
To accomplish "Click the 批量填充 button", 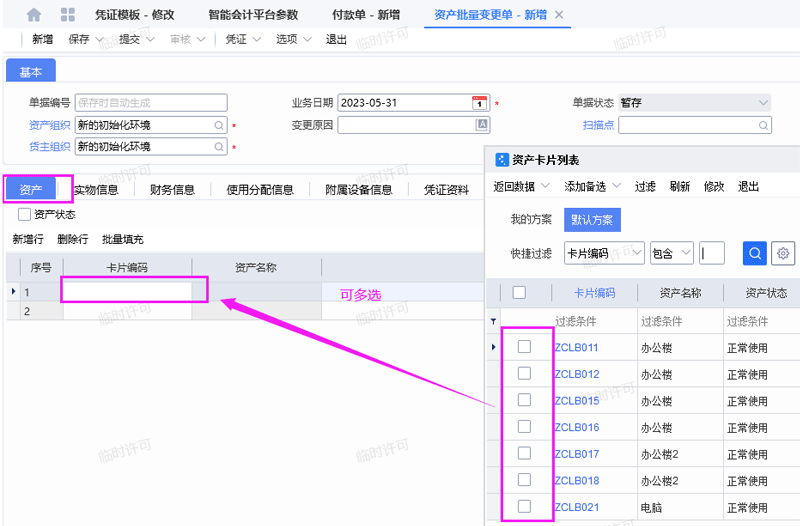I will pos(122,239).
